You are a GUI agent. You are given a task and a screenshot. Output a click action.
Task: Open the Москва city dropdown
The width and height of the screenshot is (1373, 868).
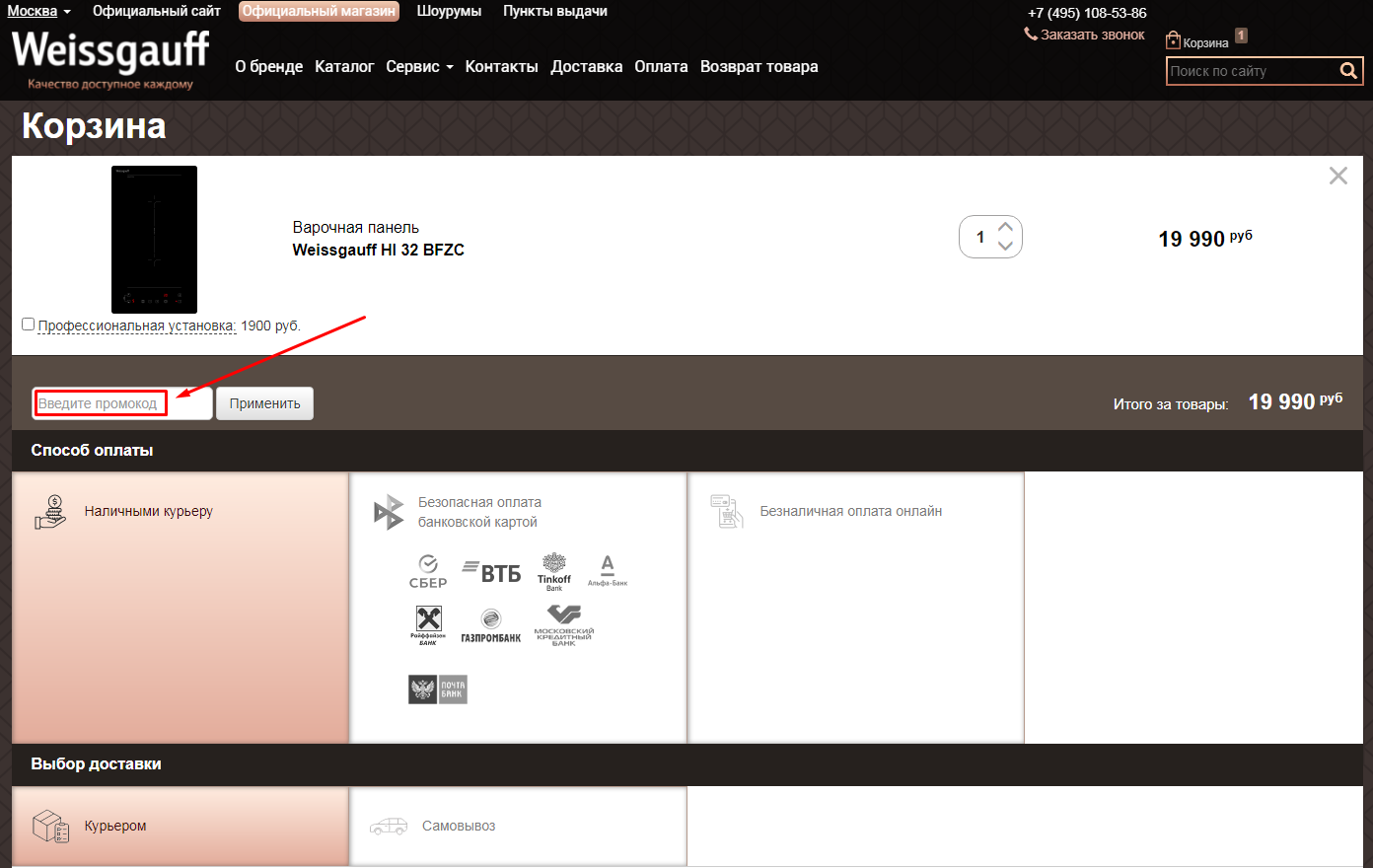[39, 12]
